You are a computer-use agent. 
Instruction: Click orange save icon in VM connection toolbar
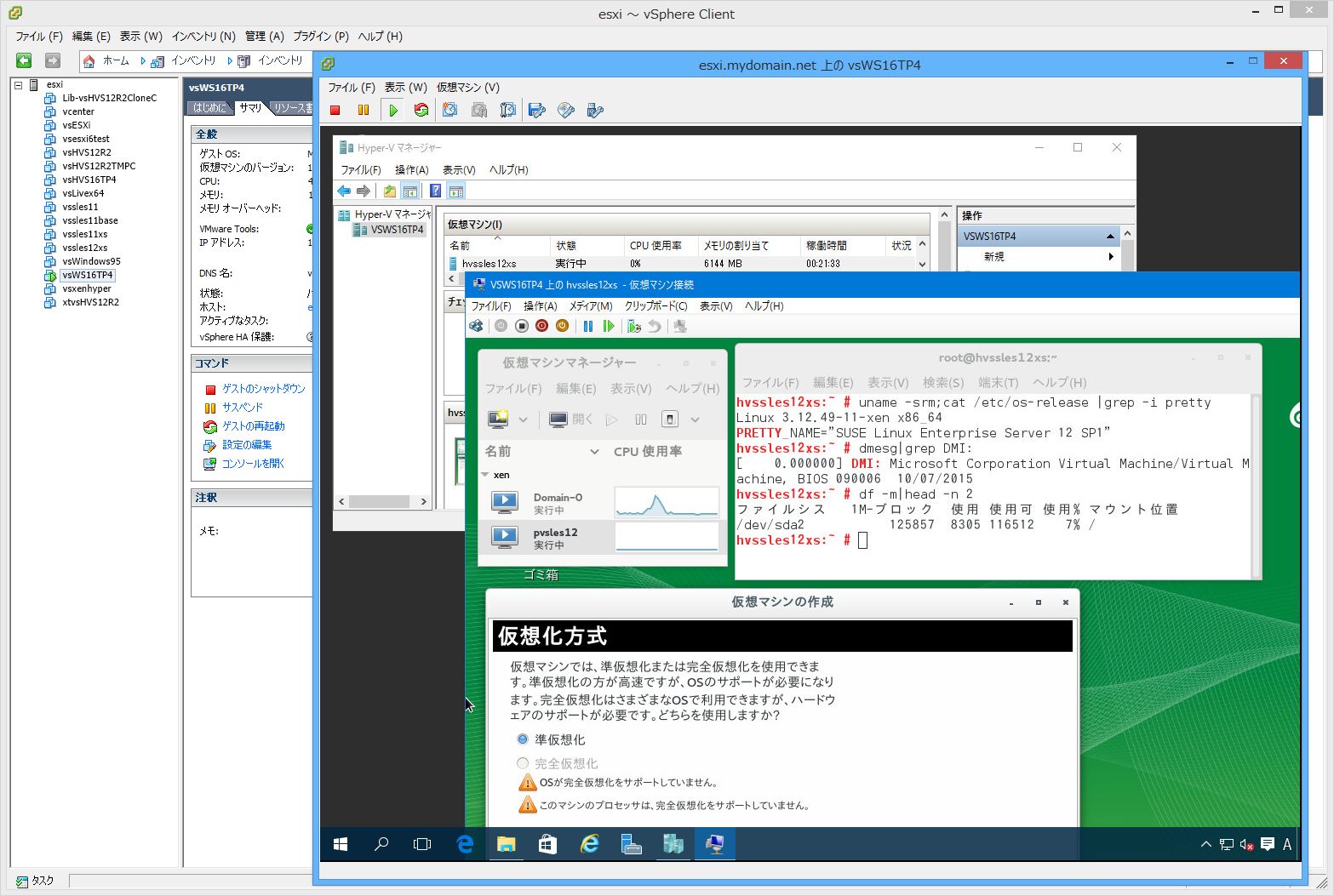(x=562, y=326)
